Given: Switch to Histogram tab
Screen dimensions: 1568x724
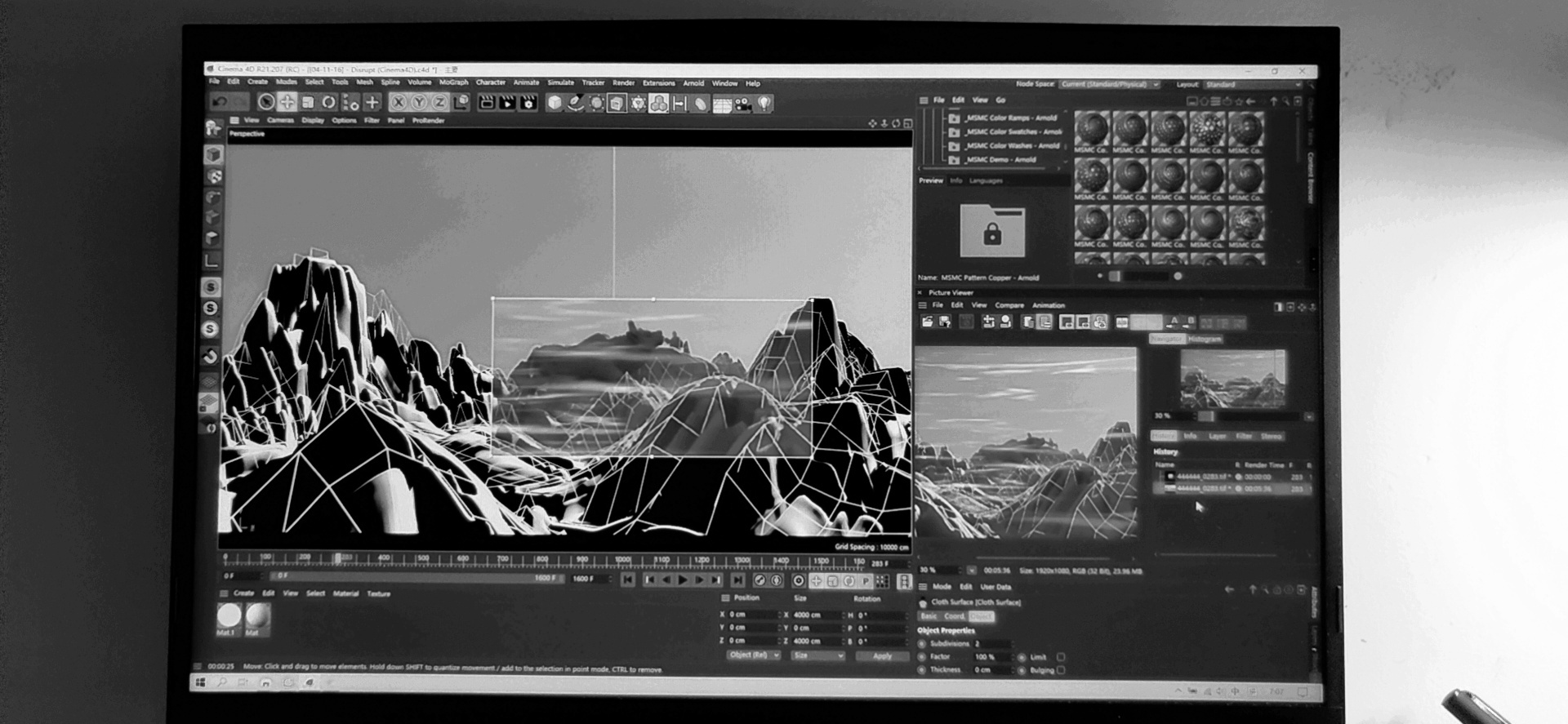Looking at the screenshot, I should 1205,339.
